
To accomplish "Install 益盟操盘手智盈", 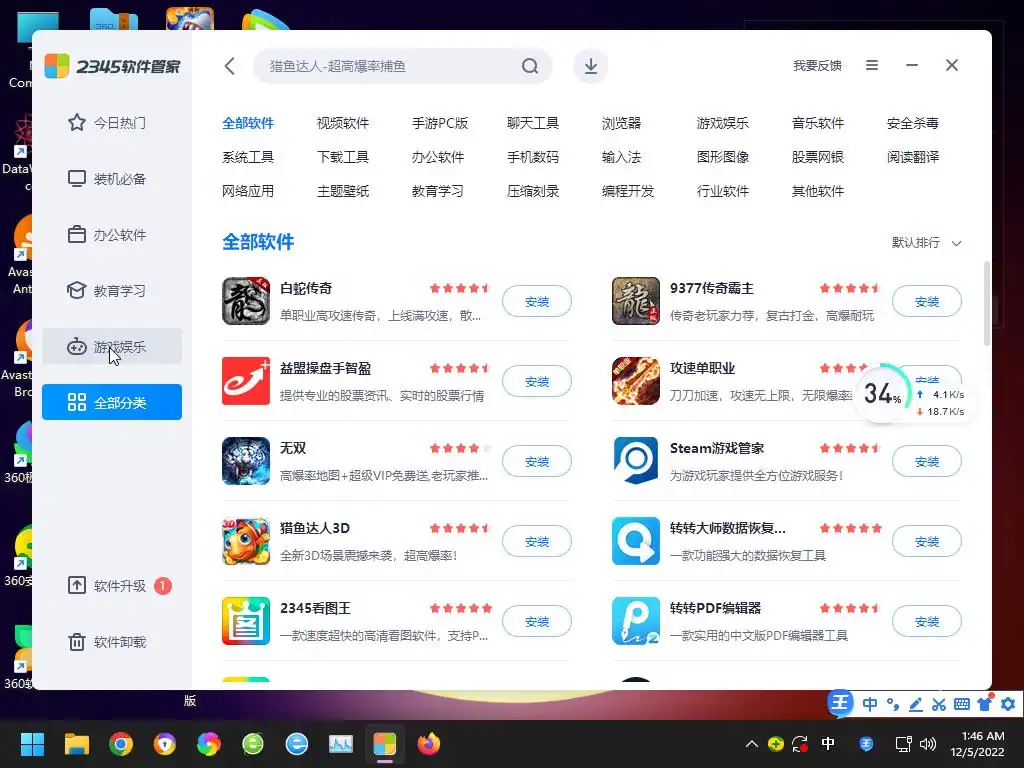I will 537,381.
